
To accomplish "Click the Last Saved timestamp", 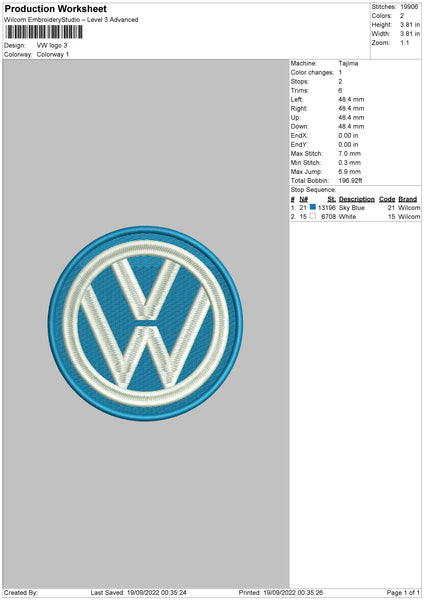I will 139,593.
